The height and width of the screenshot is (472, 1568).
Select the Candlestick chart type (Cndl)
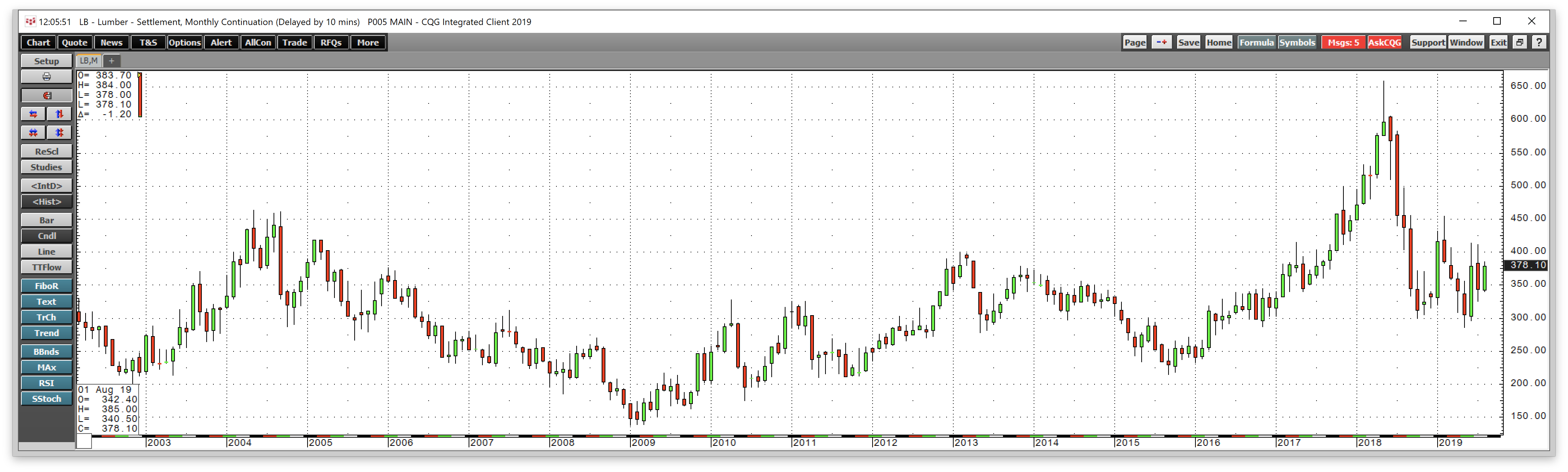coord(46,235)
